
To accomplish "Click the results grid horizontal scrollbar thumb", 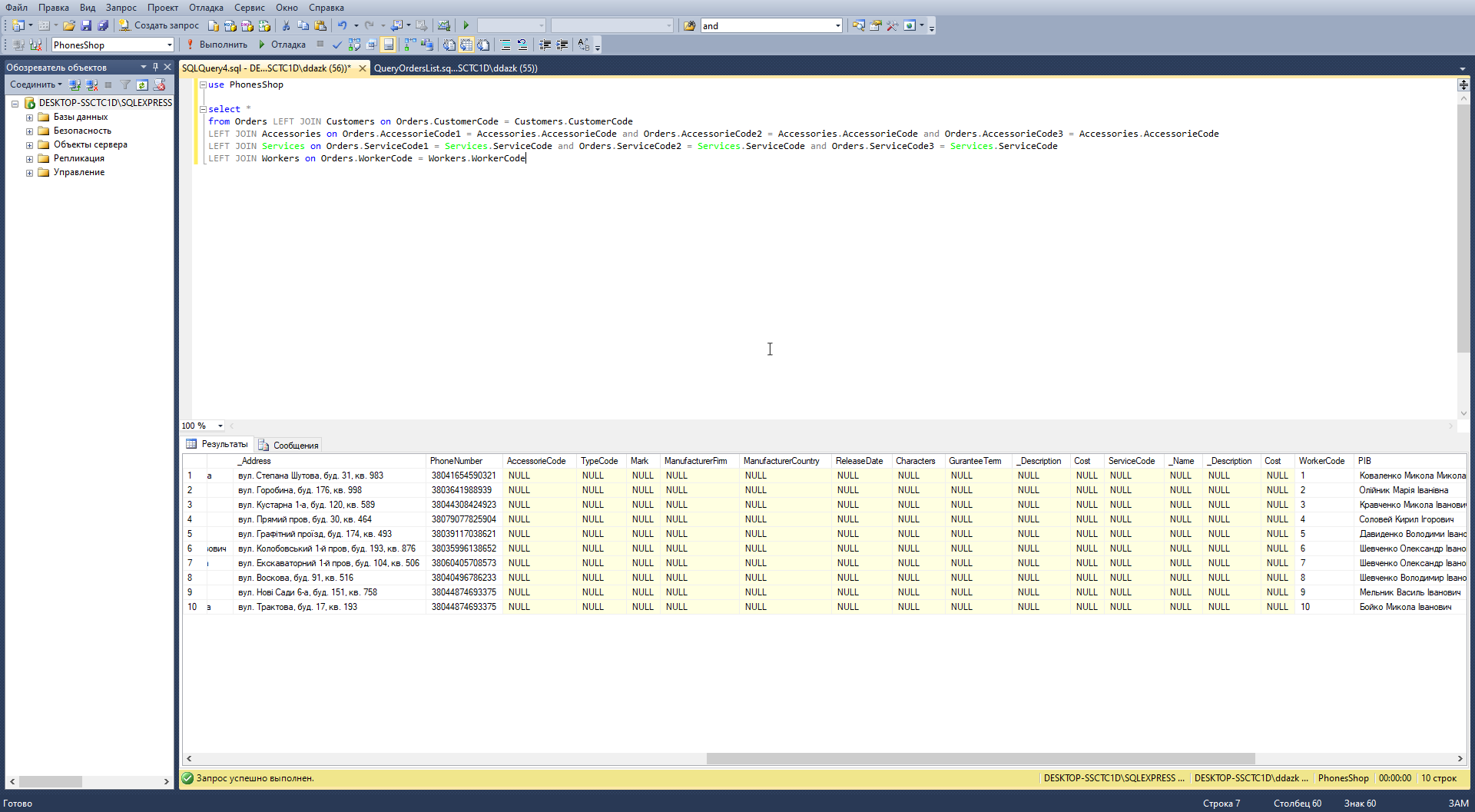I will click(x=980, y=758).
